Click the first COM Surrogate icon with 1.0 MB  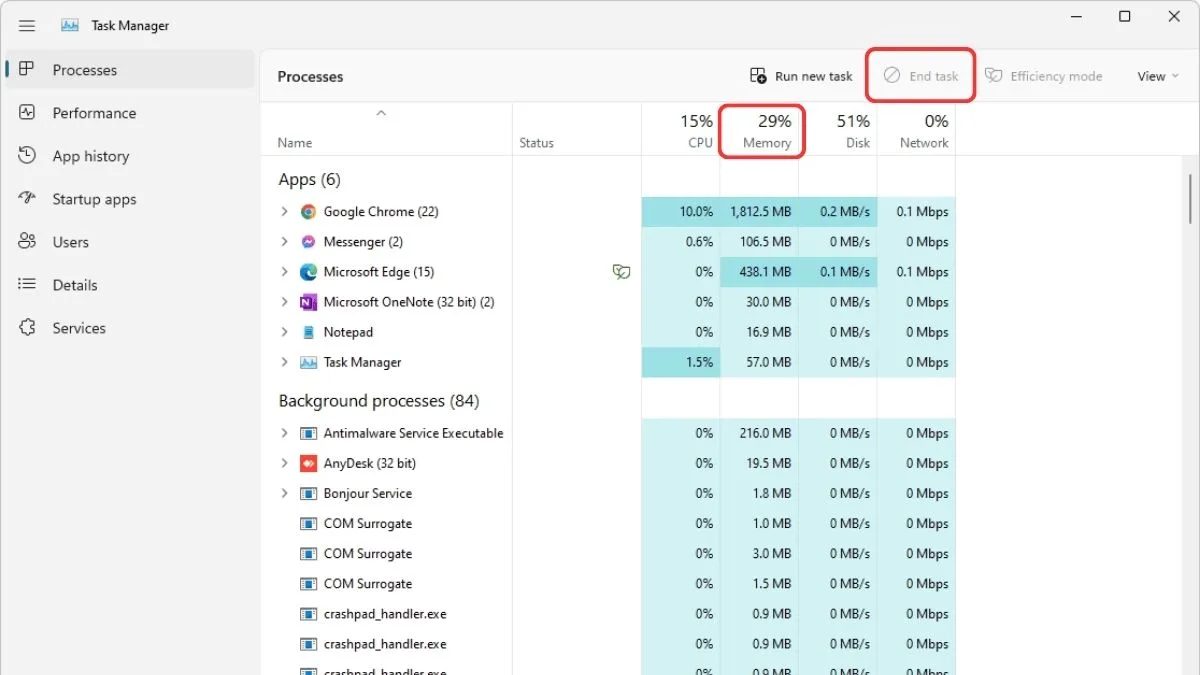[x=308, y=523]
